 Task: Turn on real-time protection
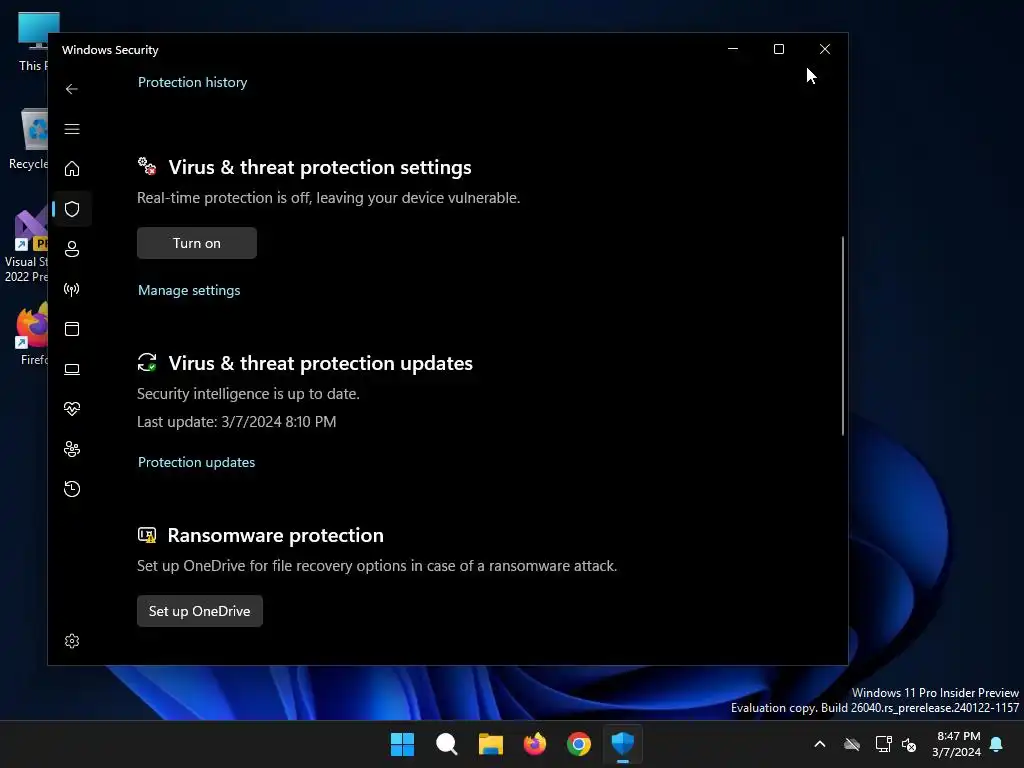197,243
